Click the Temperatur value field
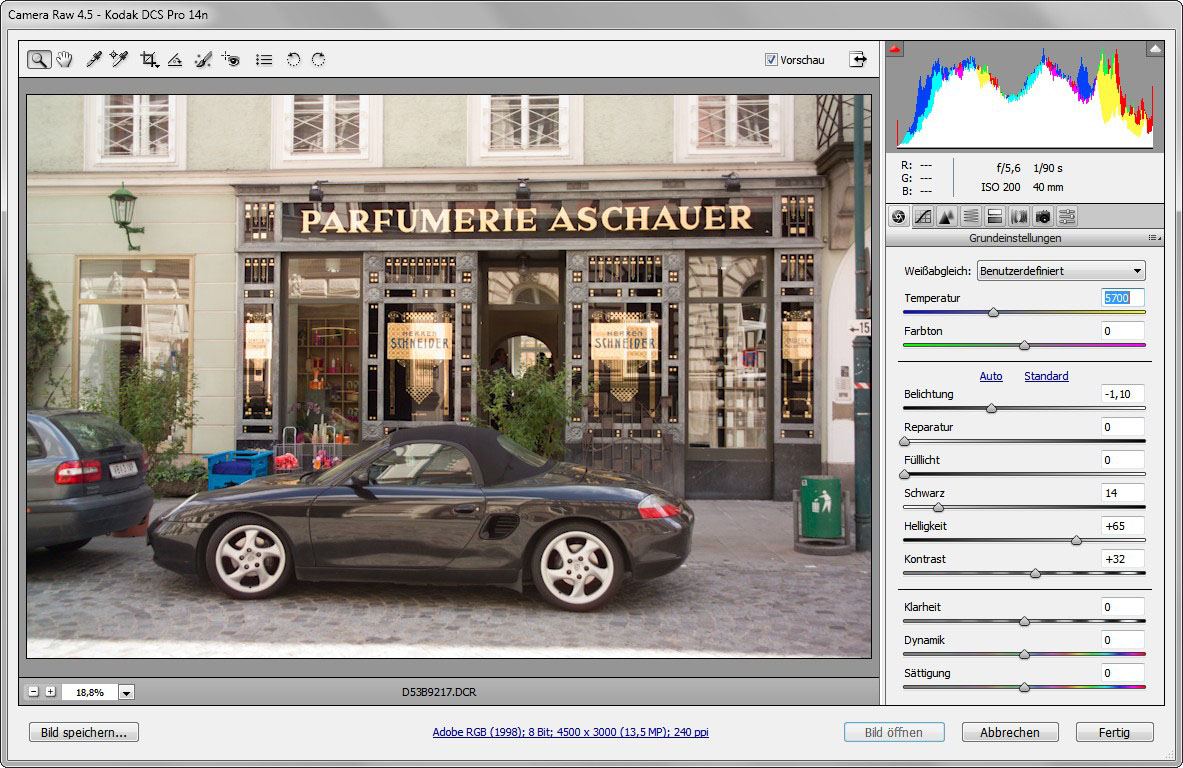 point(1122,298)
